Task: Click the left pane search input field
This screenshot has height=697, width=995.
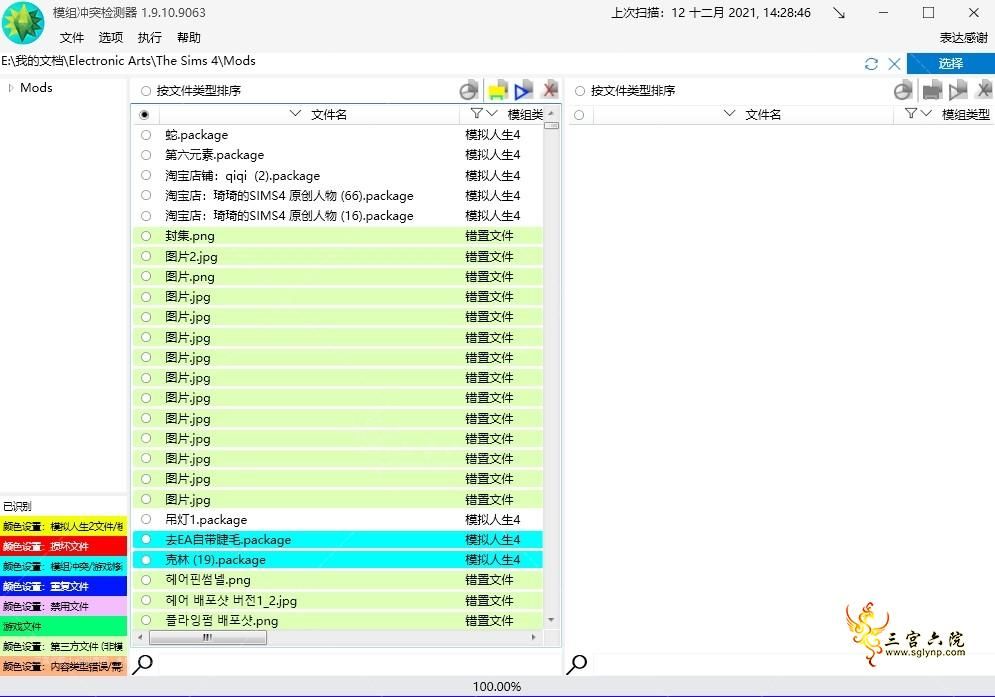Action: 357,664
